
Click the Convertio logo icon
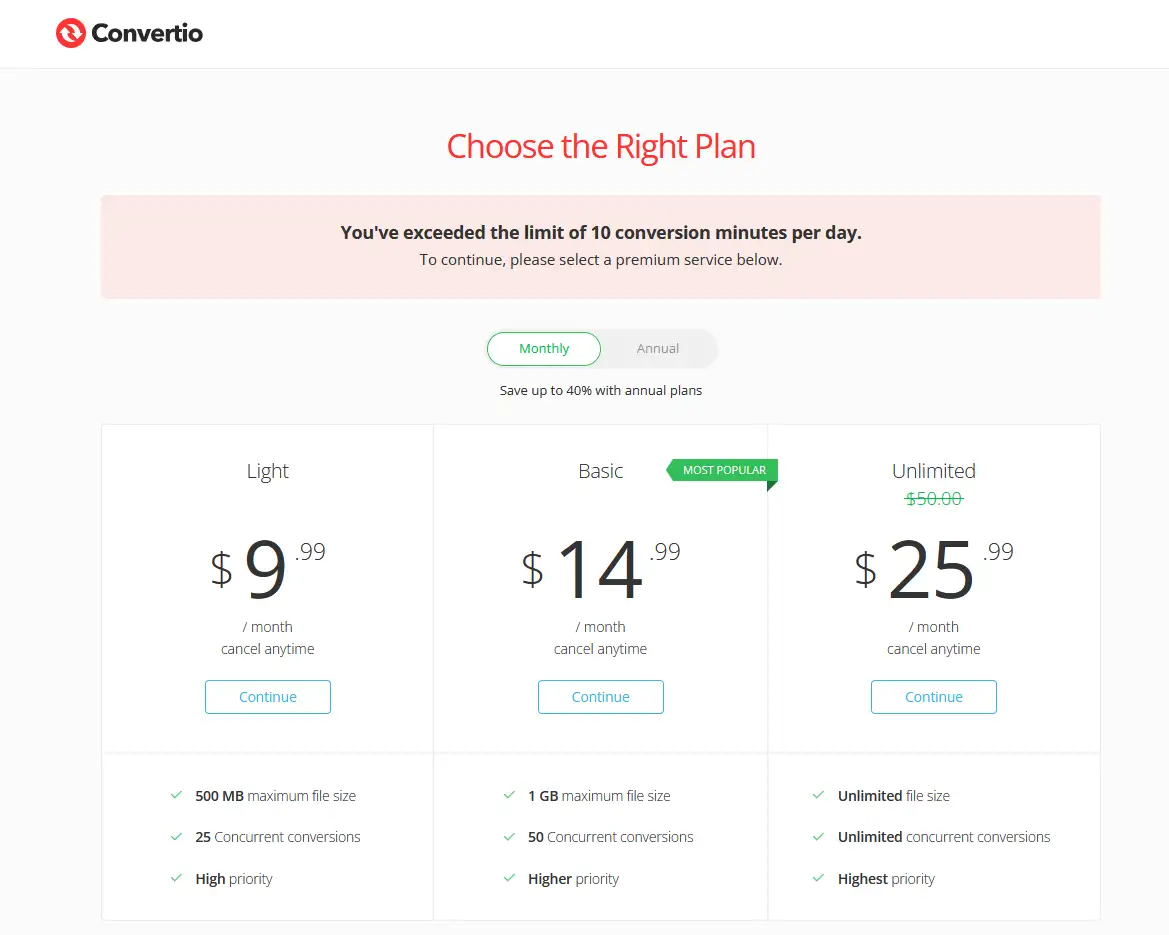tap(71, 34)
